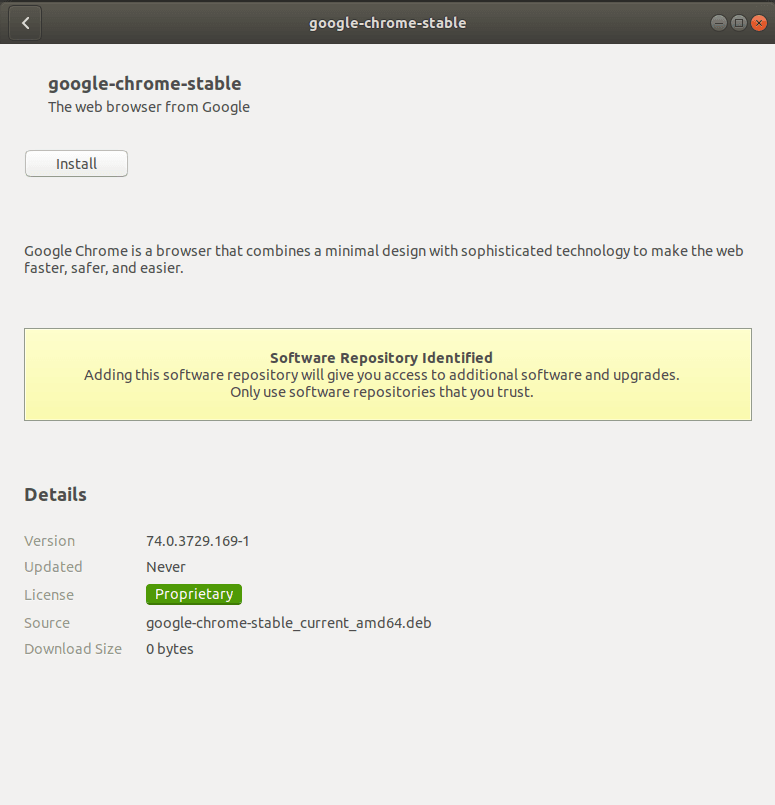Click the Updated label
The image size is (775, 805).
53,567
